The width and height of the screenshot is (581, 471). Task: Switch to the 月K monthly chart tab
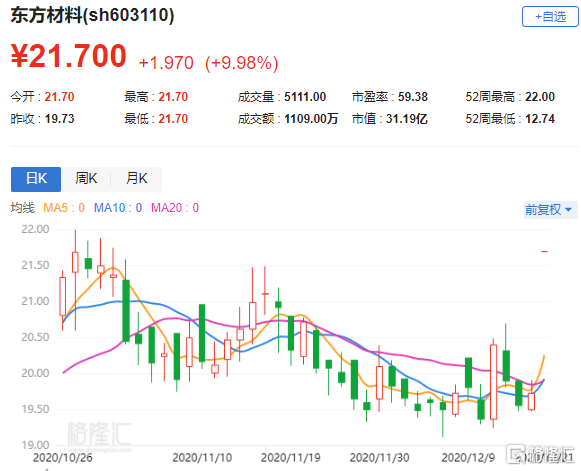click(136, 179)
